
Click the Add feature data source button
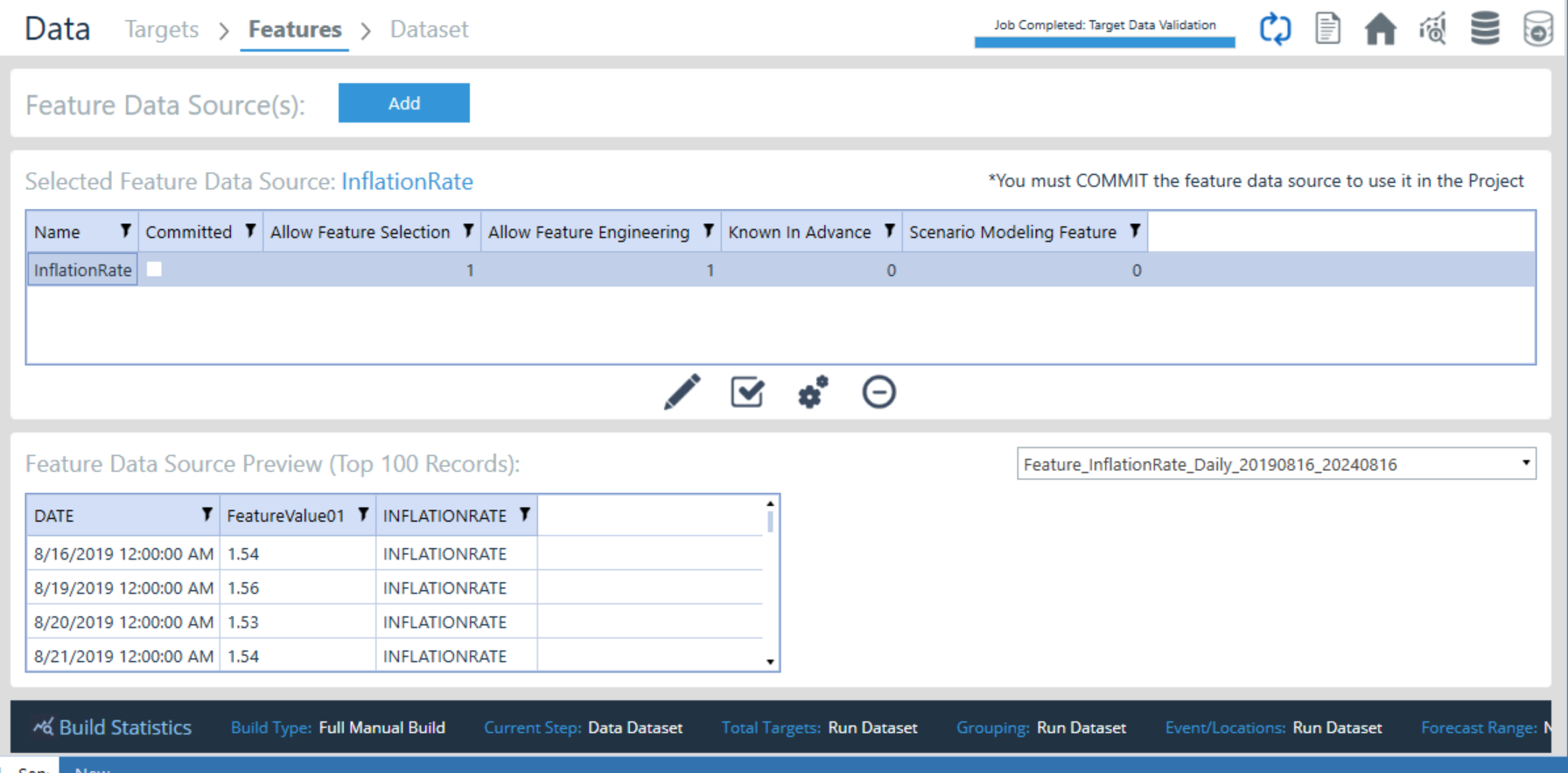(403, 103)
